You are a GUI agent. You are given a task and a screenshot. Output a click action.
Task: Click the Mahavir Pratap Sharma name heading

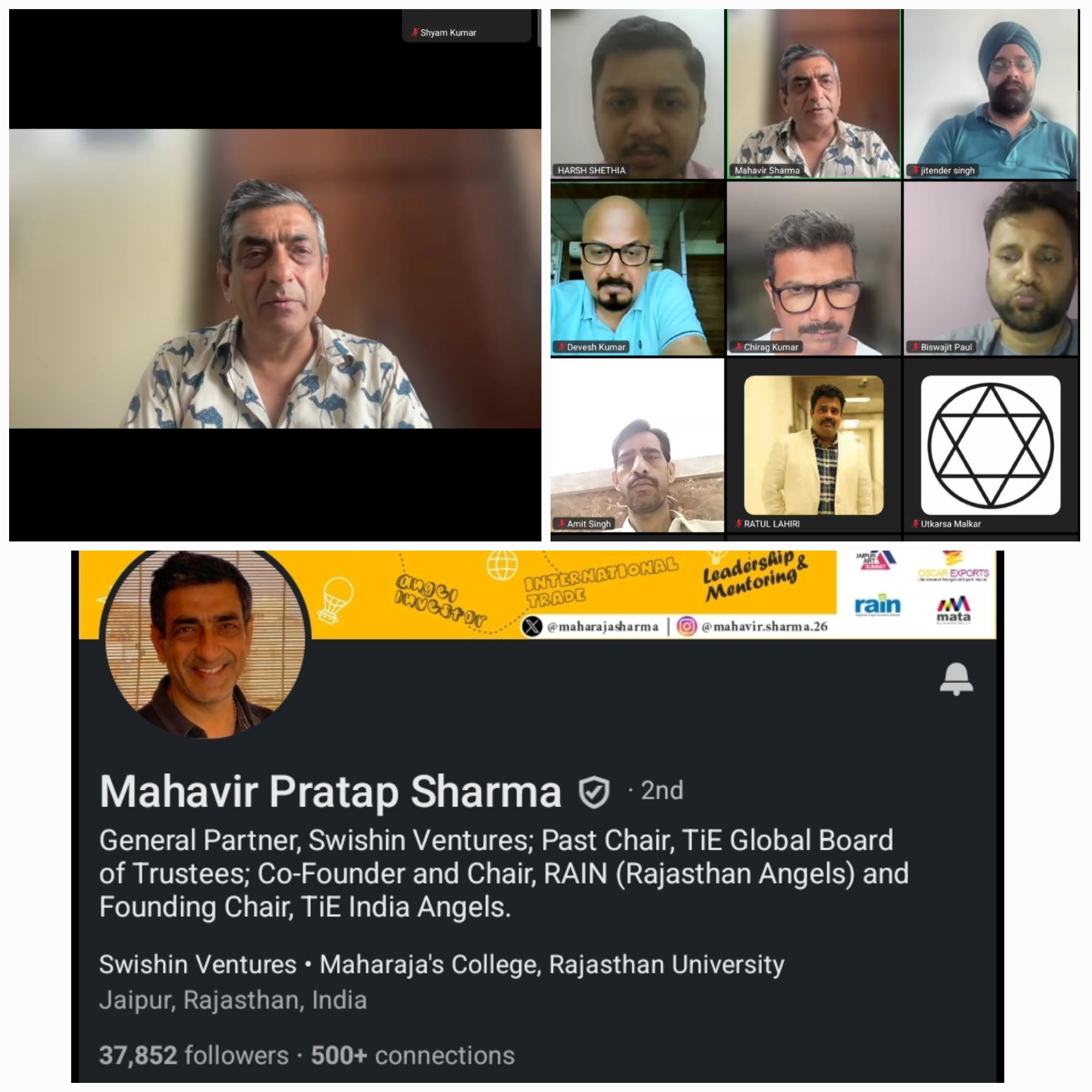pyautogui.click(x=330, y=792)
